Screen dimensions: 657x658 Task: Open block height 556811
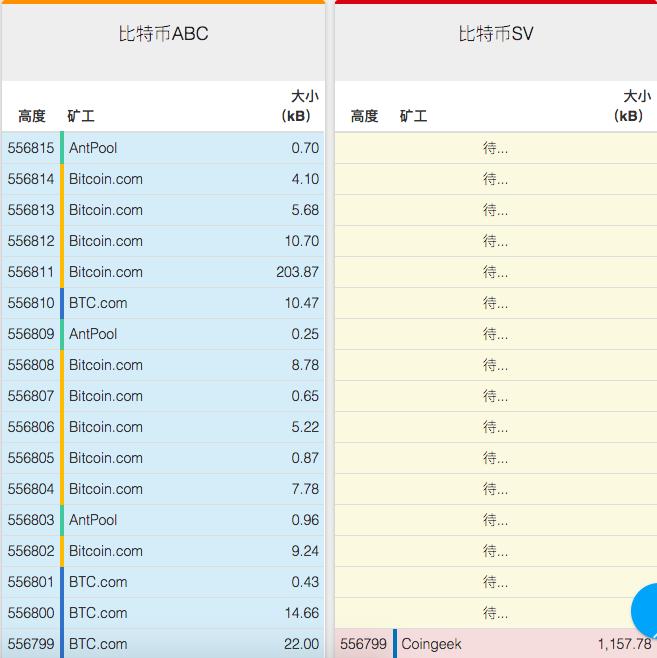pyautogui.click(x=31, y=272)
